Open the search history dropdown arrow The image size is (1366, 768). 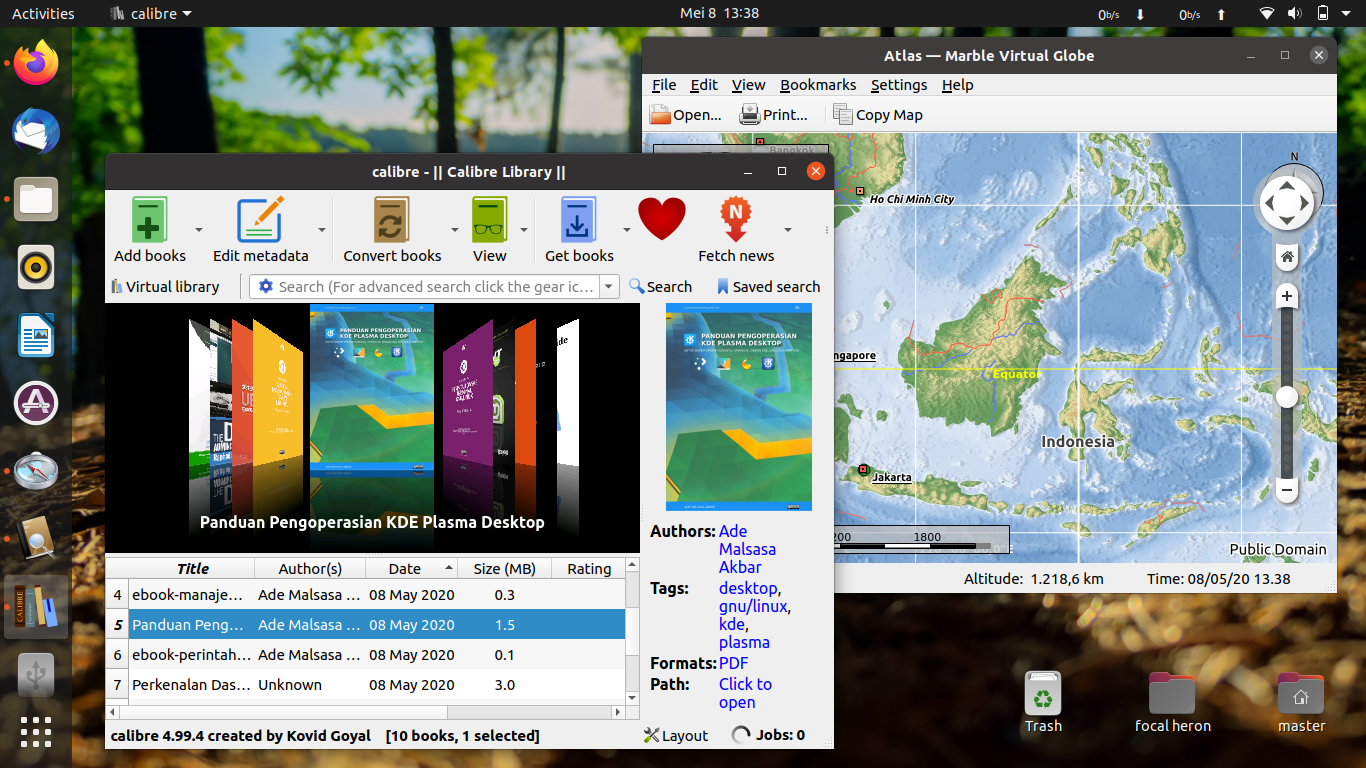pyautogui.click(x=609, y=287)
